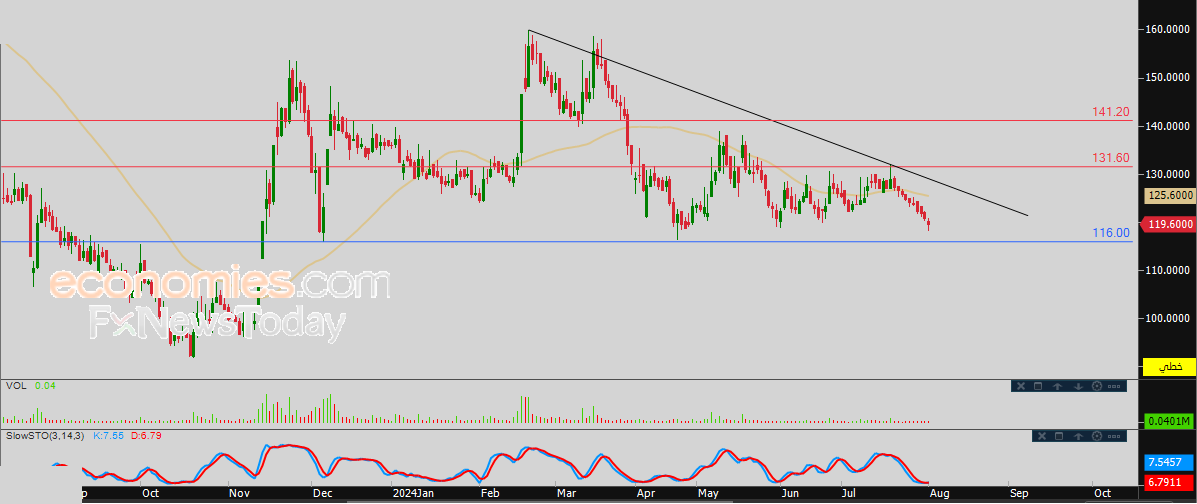Image resolution: width=1197 pixels, height=504 pixels.
Task: Select the 116.00 support level label
Action: tap(1109, 233)
